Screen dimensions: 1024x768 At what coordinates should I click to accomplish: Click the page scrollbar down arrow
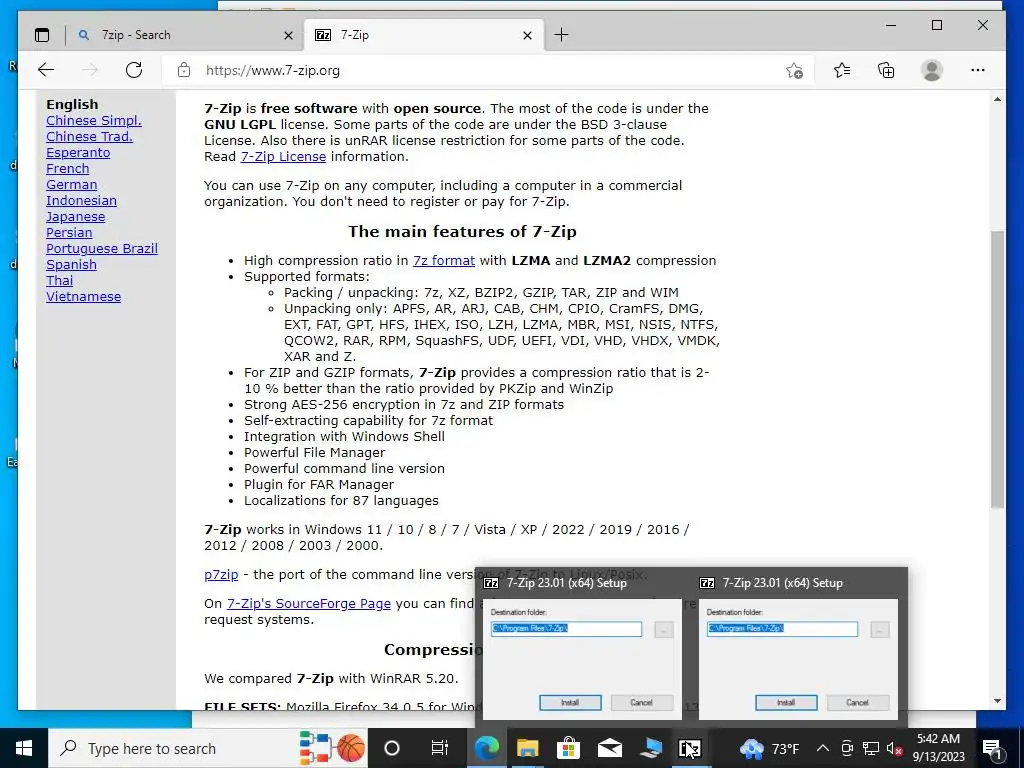tap(997, 701)
